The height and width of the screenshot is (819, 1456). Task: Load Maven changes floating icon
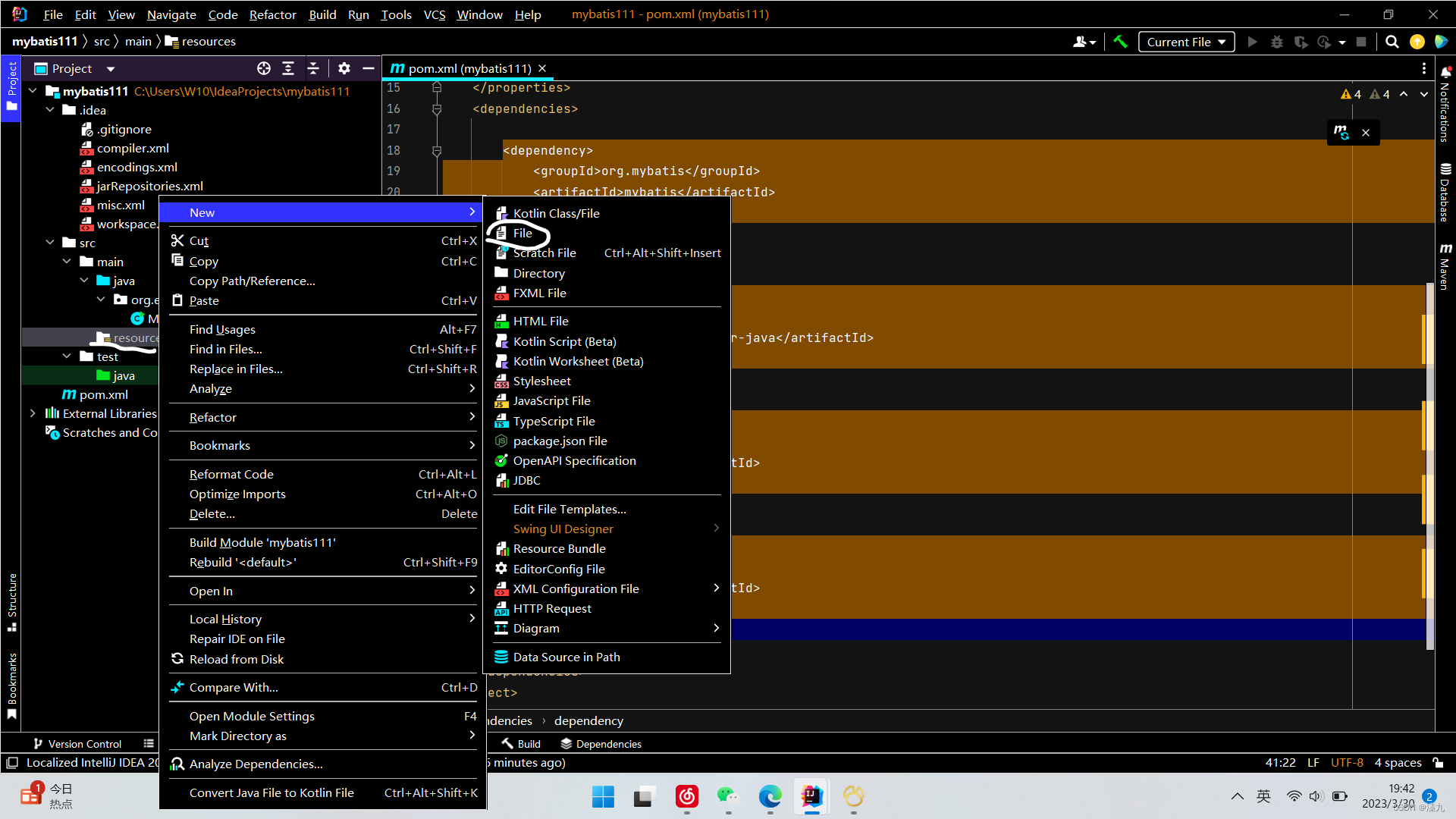(x=1341, y=133)
